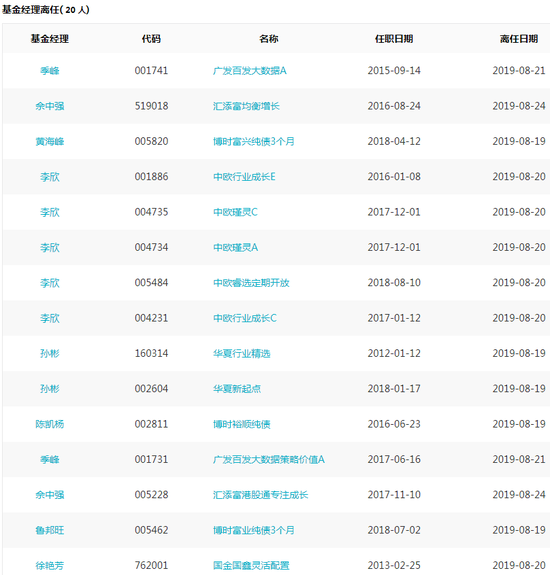
Task: Open manager 李欣 in the 004231 row
Action: click(x=50, y=318)
